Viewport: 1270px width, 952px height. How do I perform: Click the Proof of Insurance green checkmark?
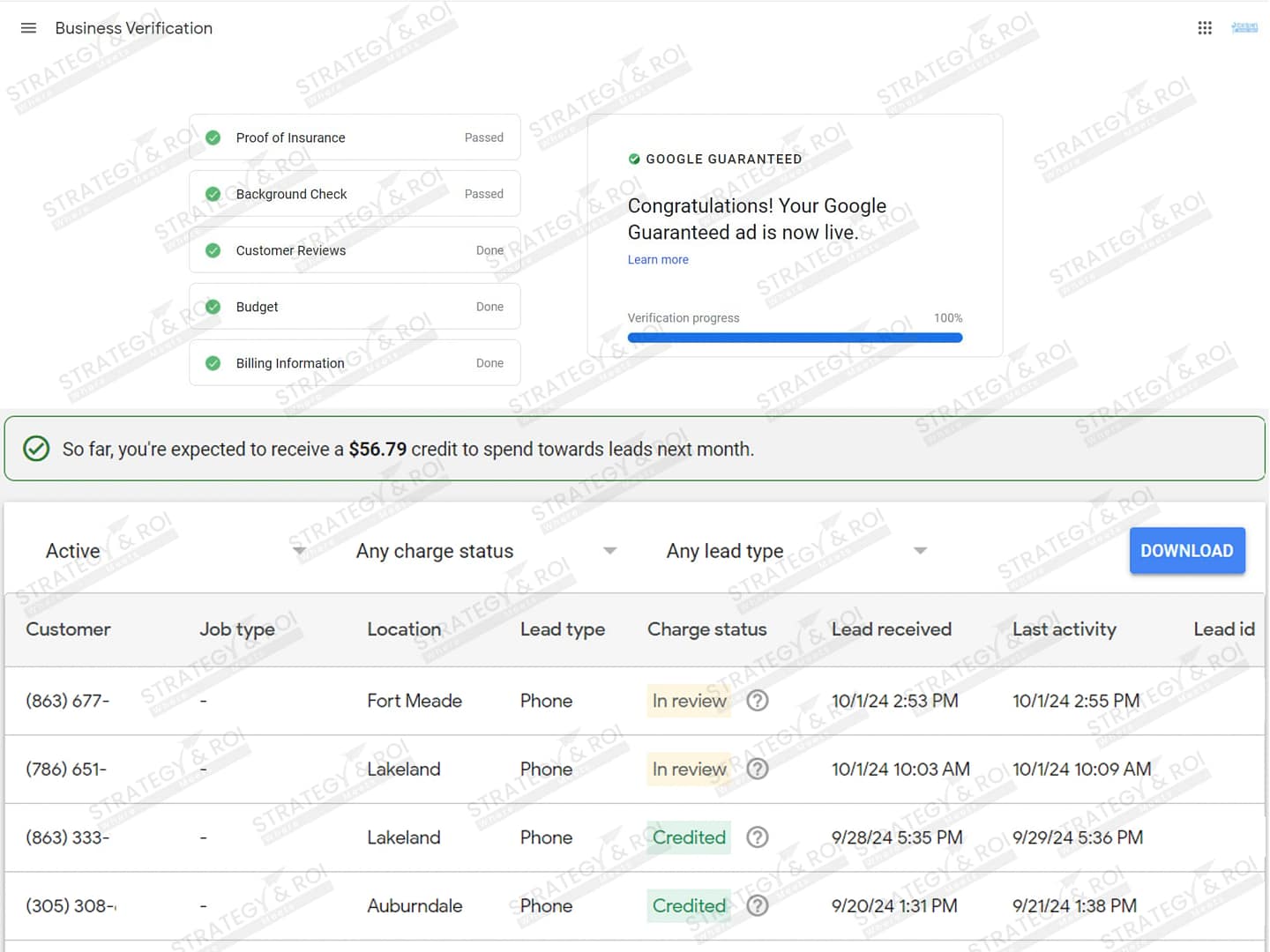[x=213, y=138]
